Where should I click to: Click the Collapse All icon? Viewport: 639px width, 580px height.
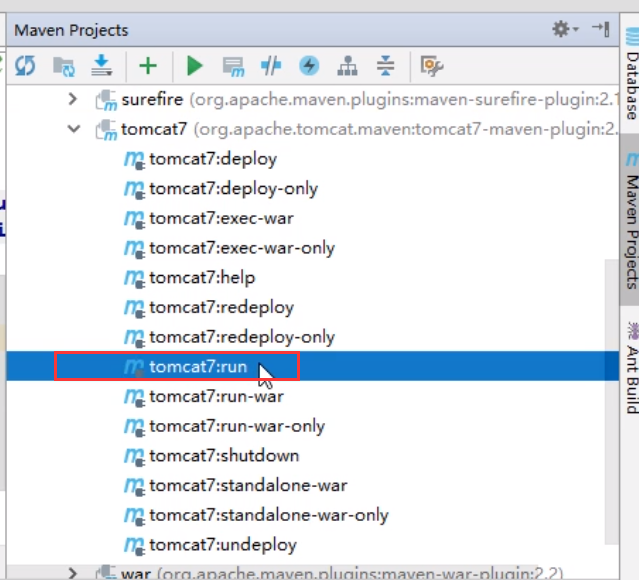pos(386,66)
